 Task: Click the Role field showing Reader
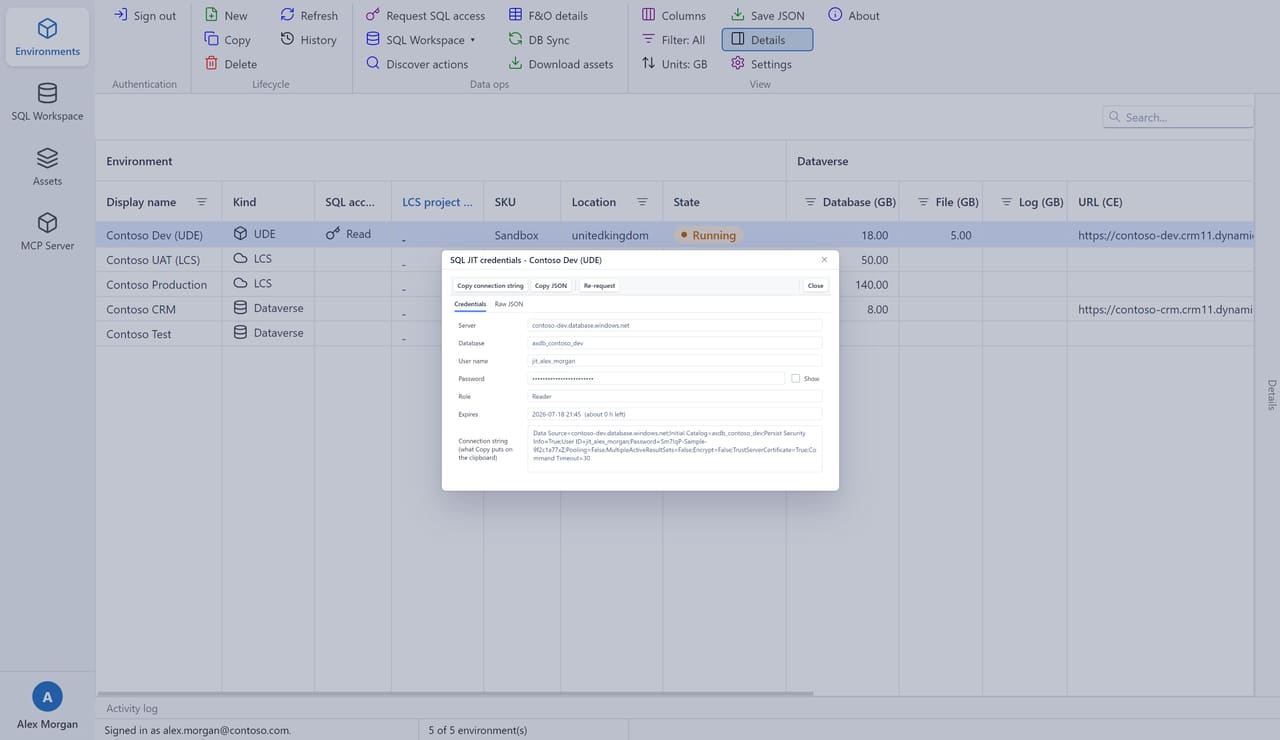675,397
